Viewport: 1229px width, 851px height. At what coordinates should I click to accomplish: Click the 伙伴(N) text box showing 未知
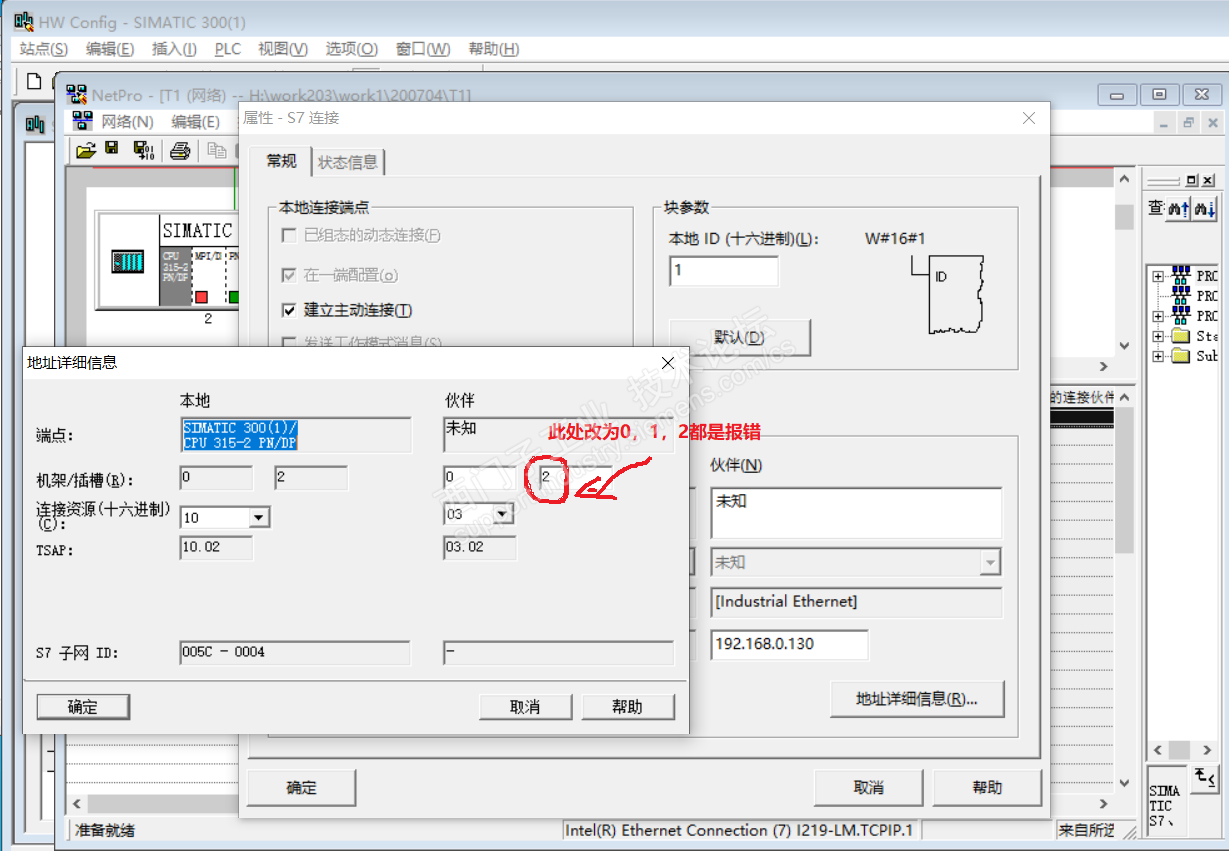pyautogui.click(x=856, y=513)
